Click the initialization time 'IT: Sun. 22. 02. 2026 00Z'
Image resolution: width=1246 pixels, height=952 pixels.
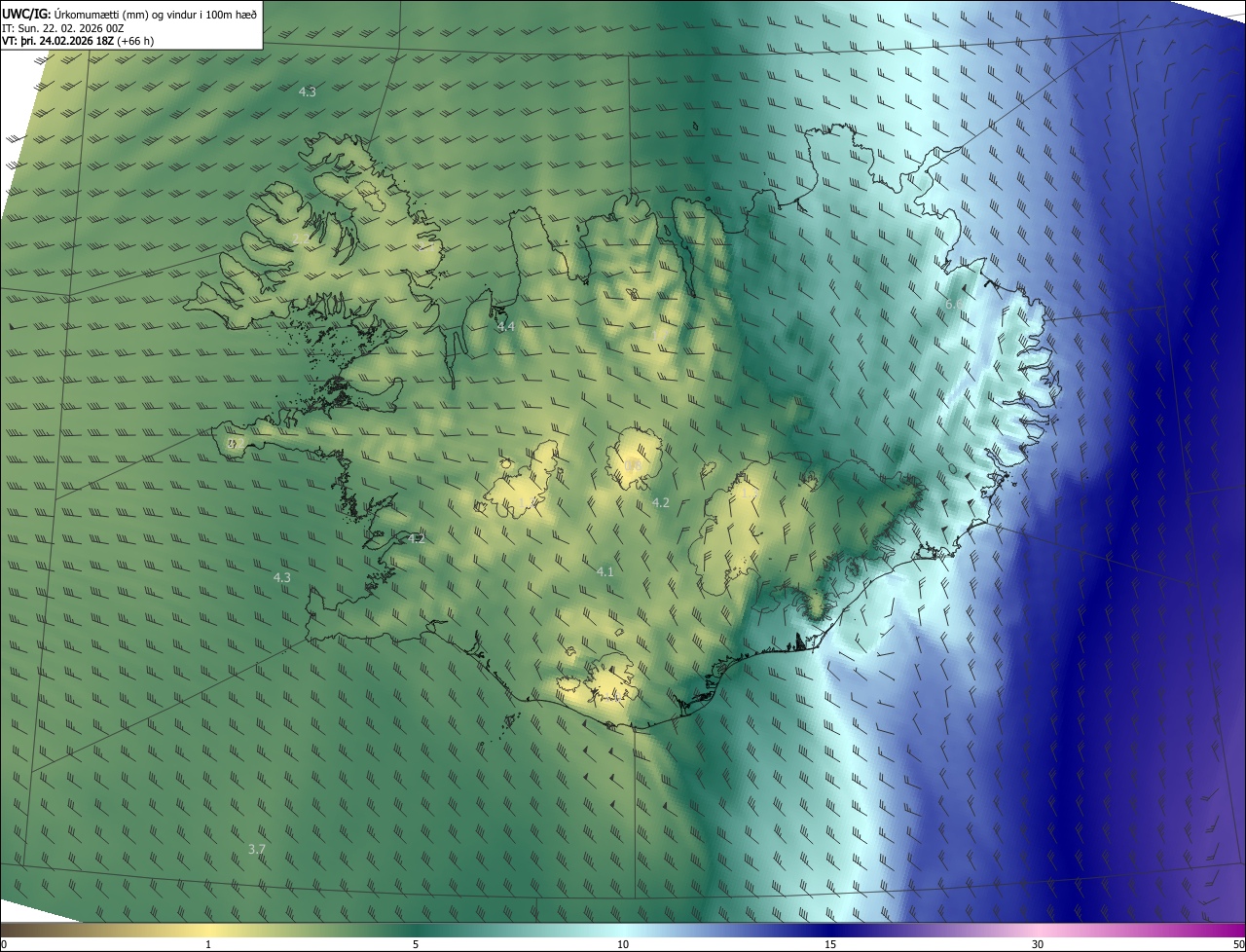coord(62,28)
